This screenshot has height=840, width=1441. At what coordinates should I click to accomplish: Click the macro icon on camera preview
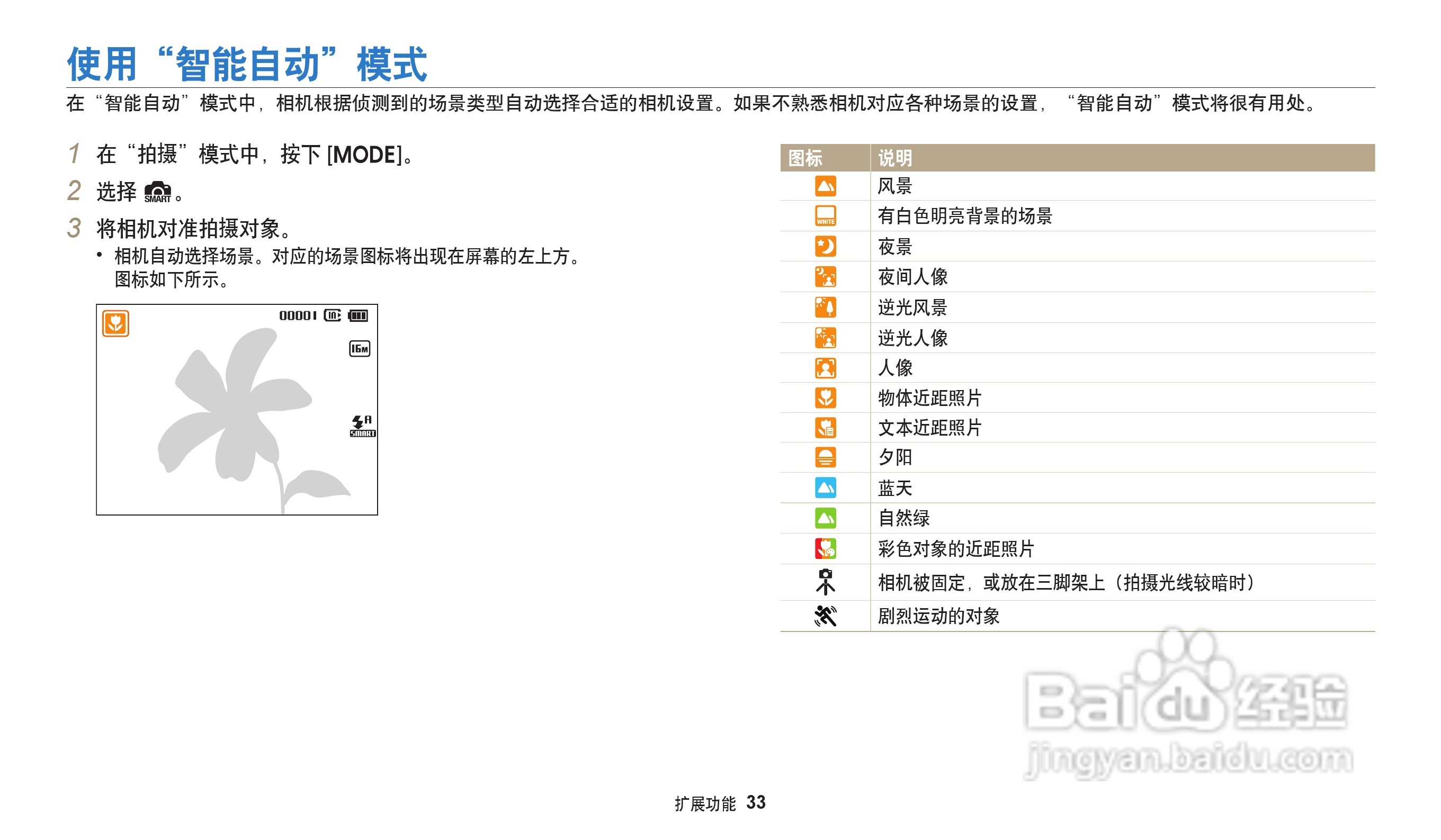pos(115,323)
